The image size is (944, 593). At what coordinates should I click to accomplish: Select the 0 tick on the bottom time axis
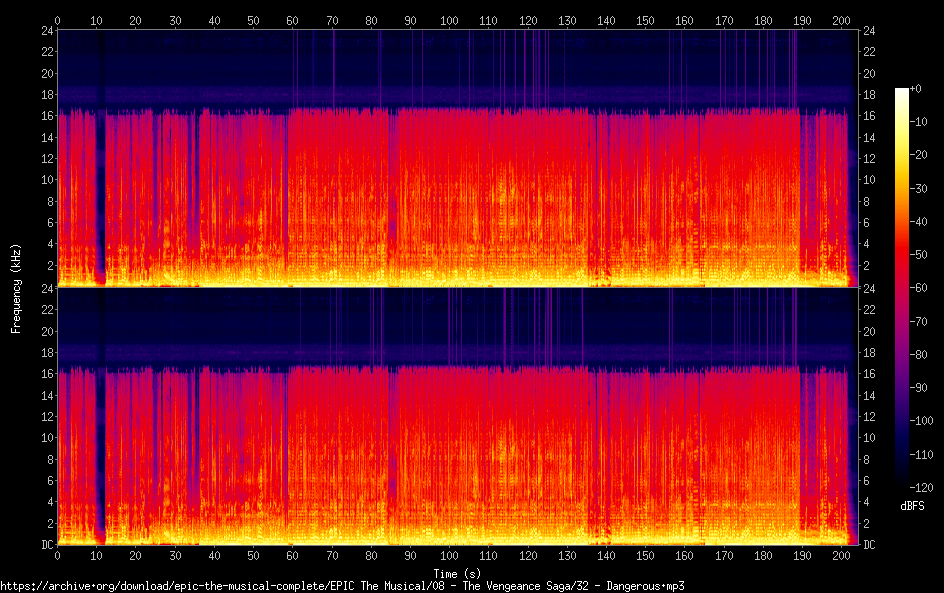point(57,555)
